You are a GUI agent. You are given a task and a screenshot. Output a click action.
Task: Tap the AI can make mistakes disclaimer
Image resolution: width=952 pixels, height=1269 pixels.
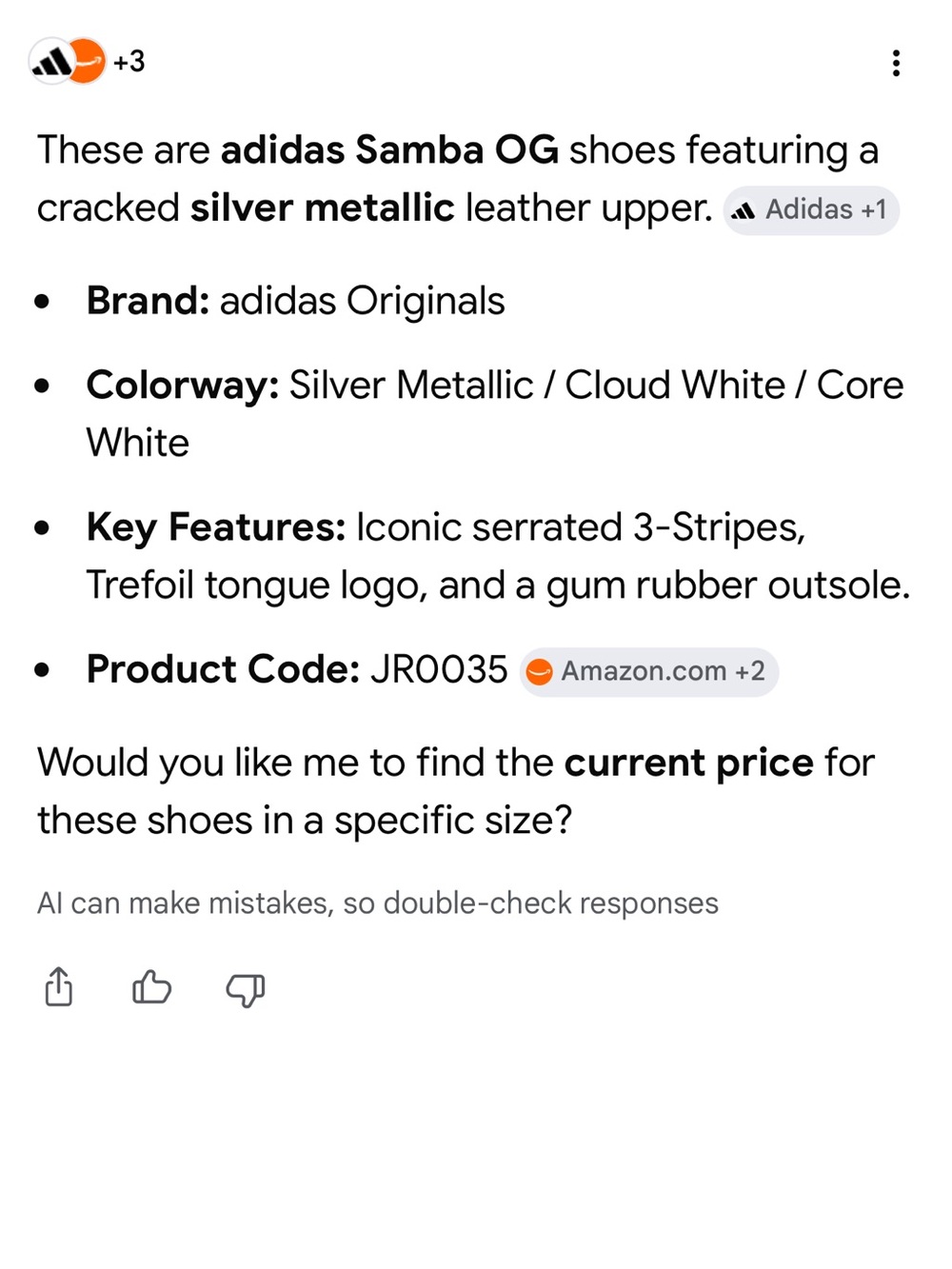click(378, 902)
